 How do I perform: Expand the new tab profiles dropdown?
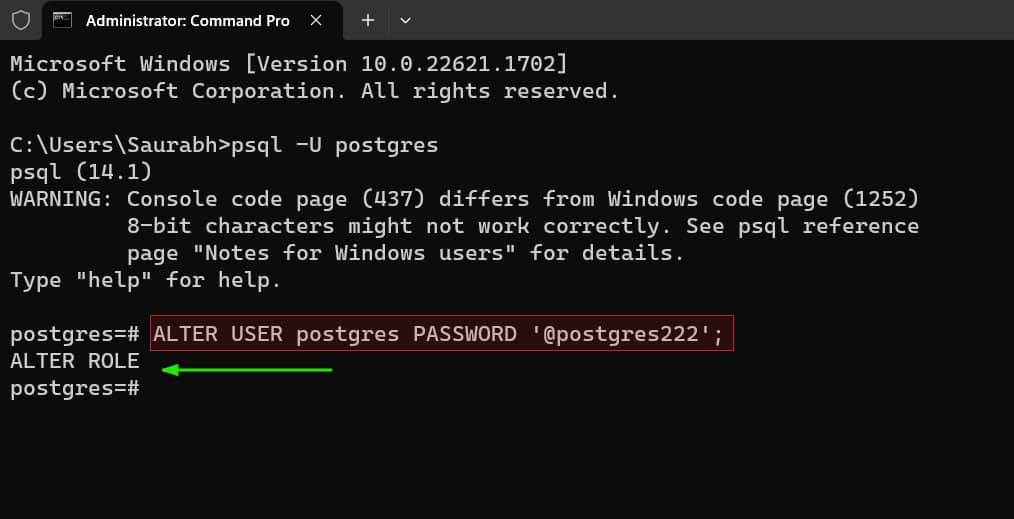tap(405, 21)
